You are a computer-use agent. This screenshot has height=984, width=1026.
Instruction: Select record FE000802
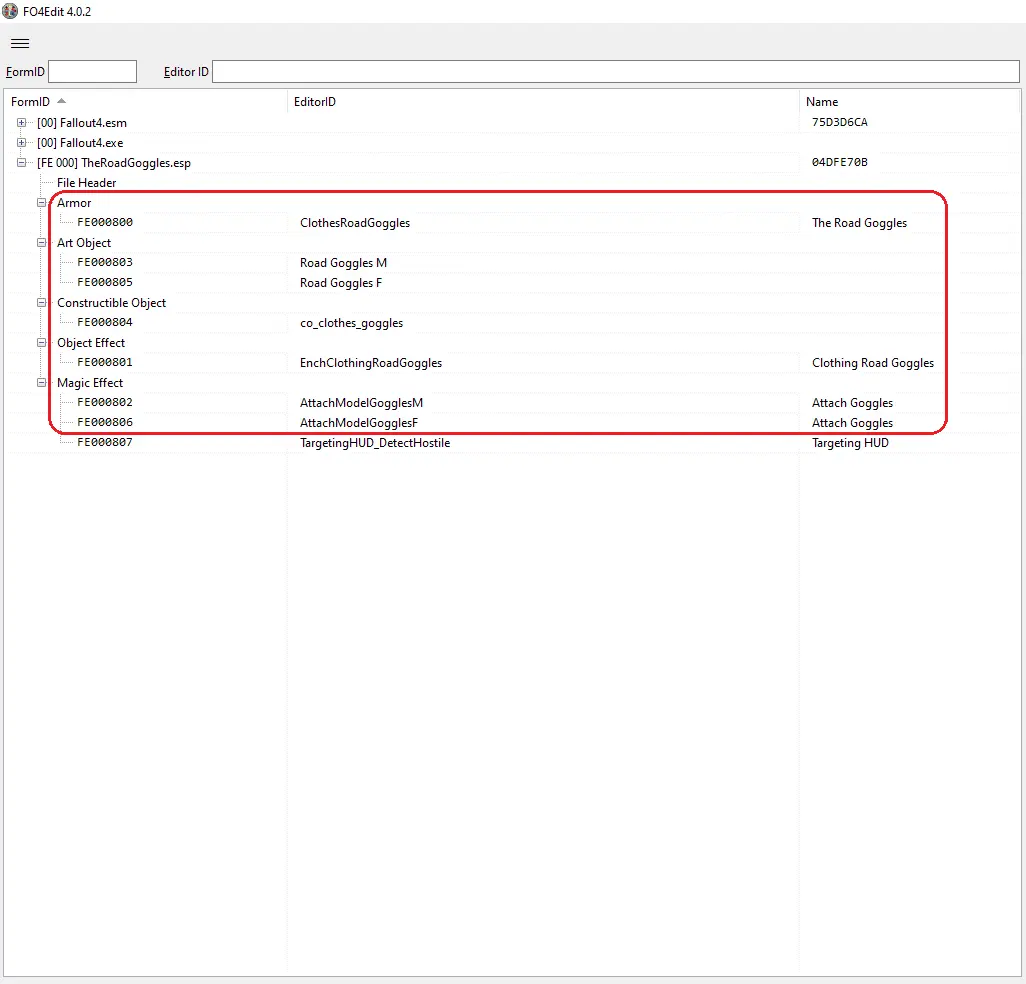click(x=105, y=402)
